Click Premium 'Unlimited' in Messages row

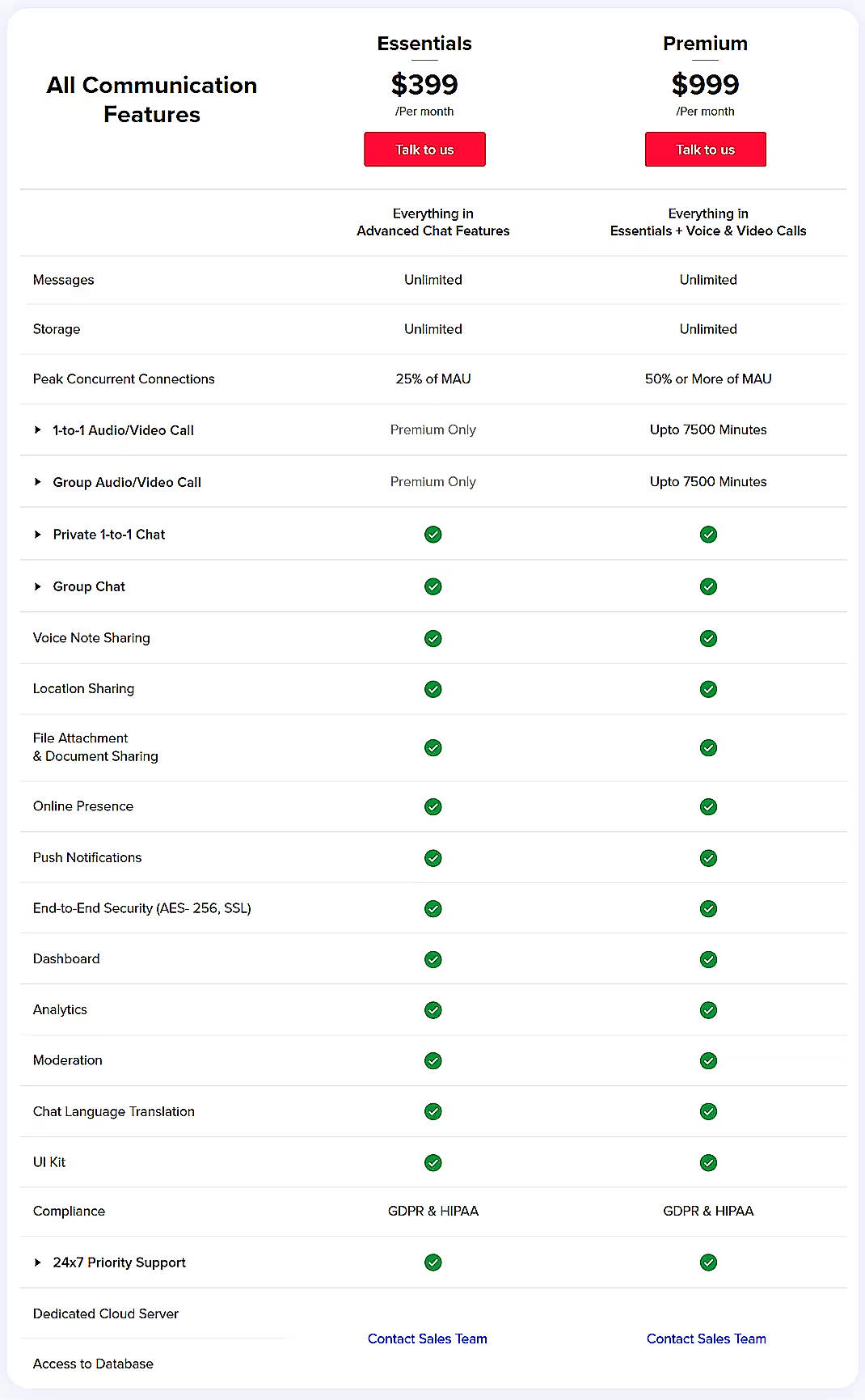pyautogui.click(x=708, y=280)
